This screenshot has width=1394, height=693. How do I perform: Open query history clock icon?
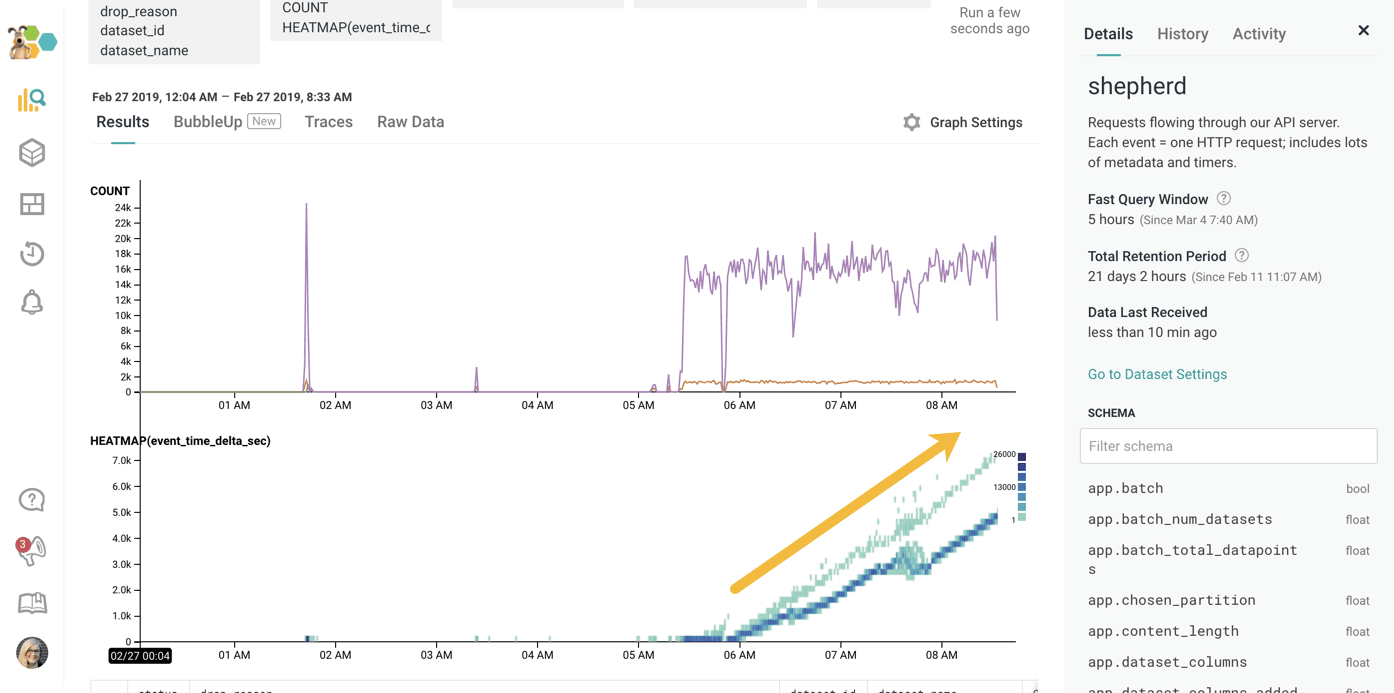(32, 254)
